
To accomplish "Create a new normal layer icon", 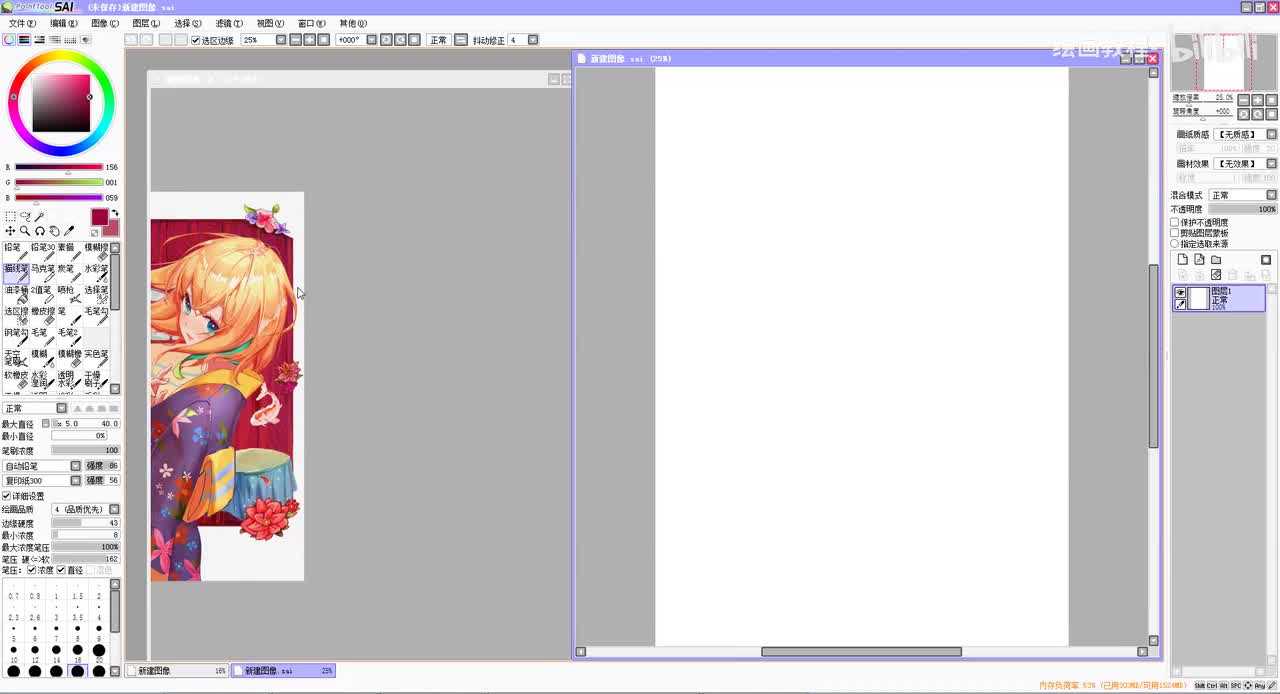I will (x=1182, y=260).
